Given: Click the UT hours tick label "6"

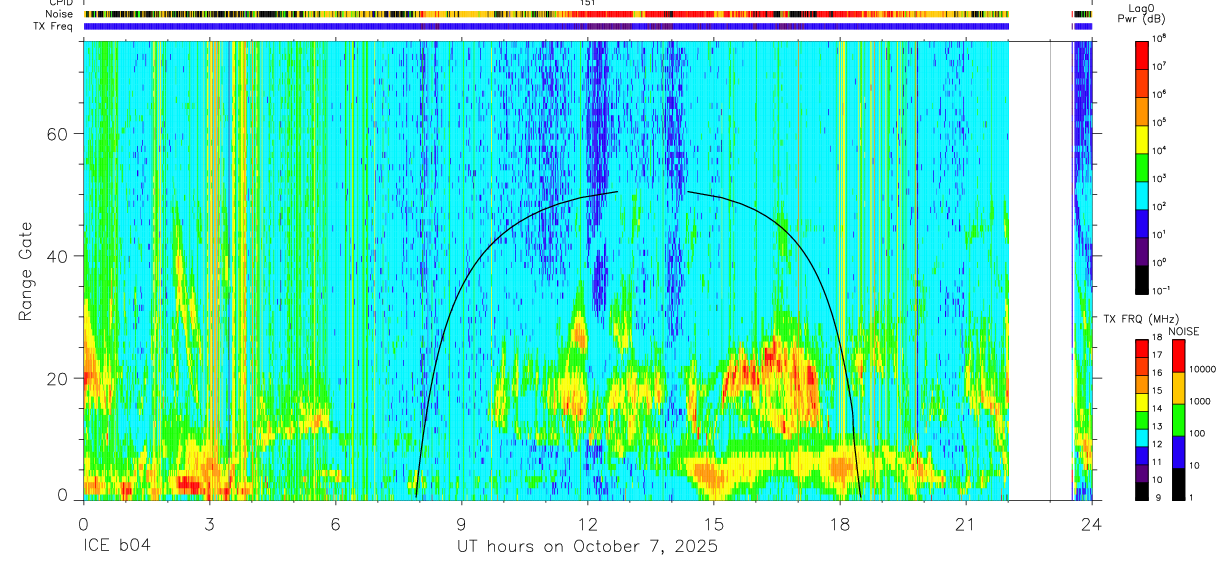Looking at the screenshot, I should coord(335,524).
